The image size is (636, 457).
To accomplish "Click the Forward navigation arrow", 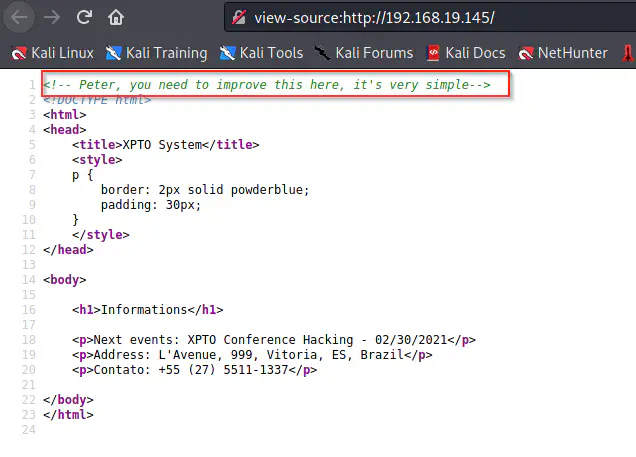I will 51,17.
